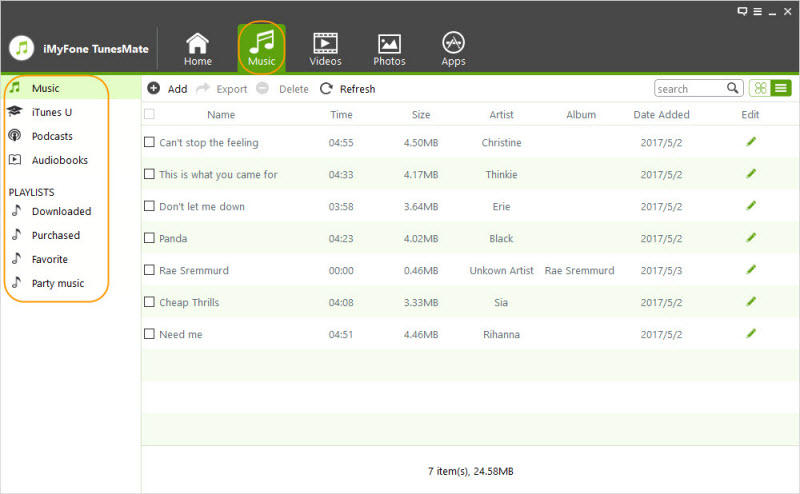The width and height of the screenshot is (800, 494).
Task: Sort by the Artist column header
Action: (x=501, y=114)
